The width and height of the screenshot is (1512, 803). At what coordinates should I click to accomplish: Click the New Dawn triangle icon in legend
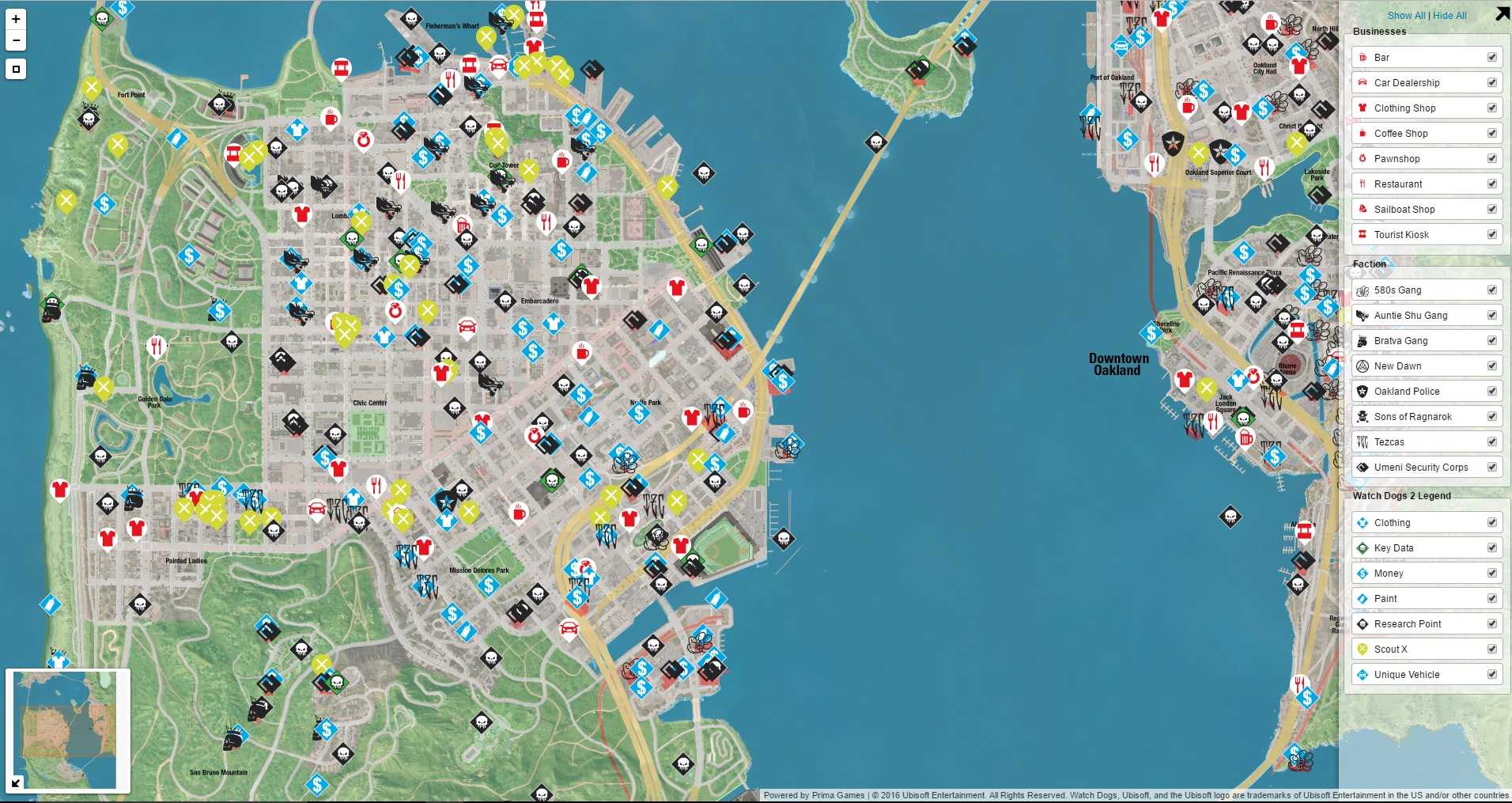[x=1363, y=366]
